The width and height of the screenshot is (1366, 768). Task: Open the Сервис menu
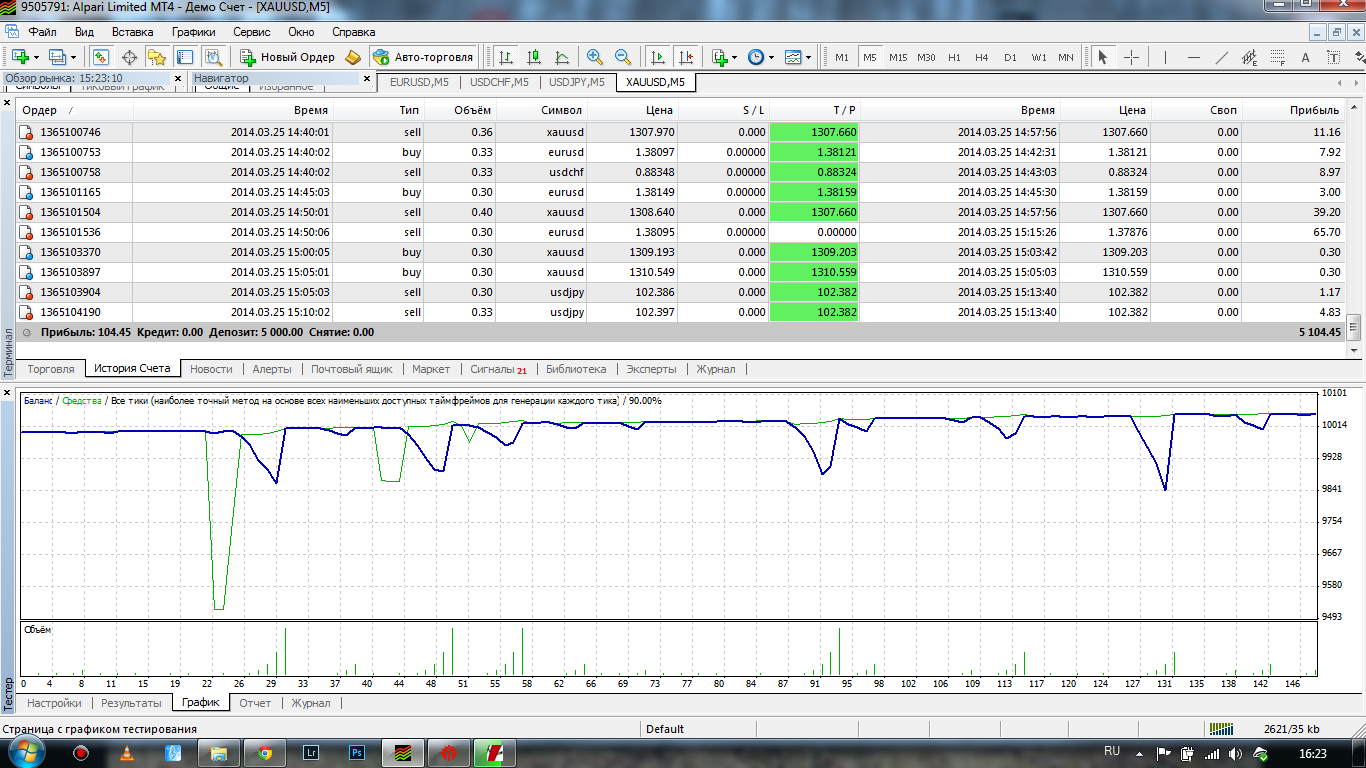pyautogui.click(x=251, y=32)
